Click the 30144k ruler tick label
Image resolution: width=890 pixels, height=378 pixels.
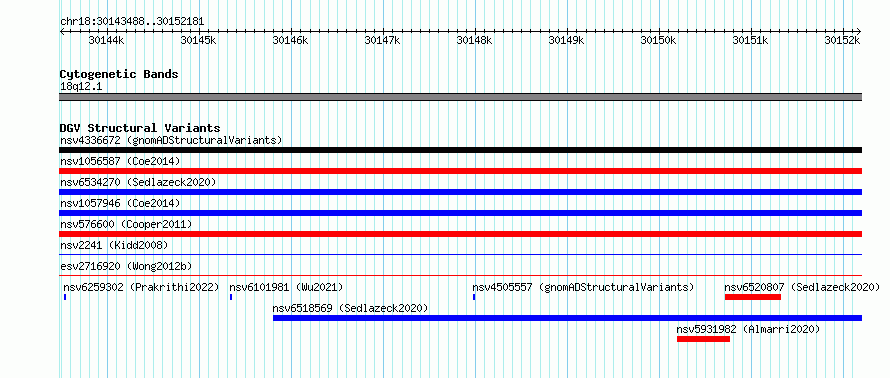(105, 40)
